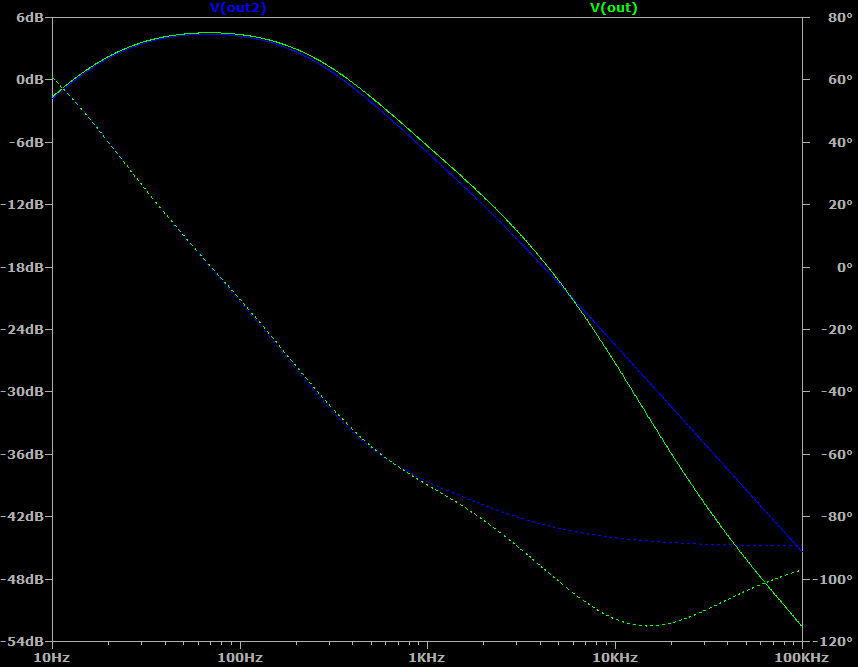Select the -100° phase axis label
The width and height of the screenshot is (858, 667).
coord(832,579)
